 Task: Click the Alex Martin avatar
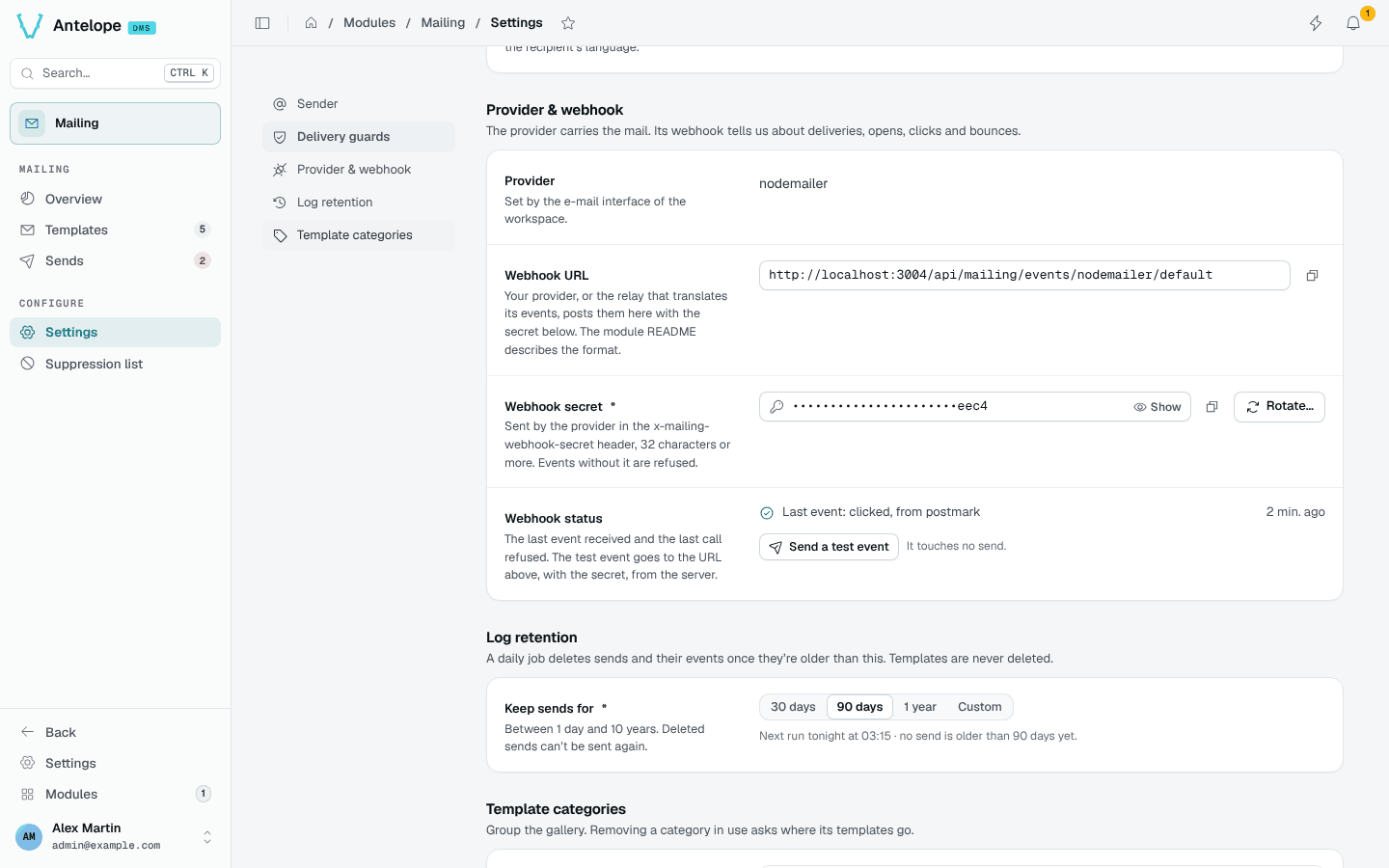click(x=29, y=837)
